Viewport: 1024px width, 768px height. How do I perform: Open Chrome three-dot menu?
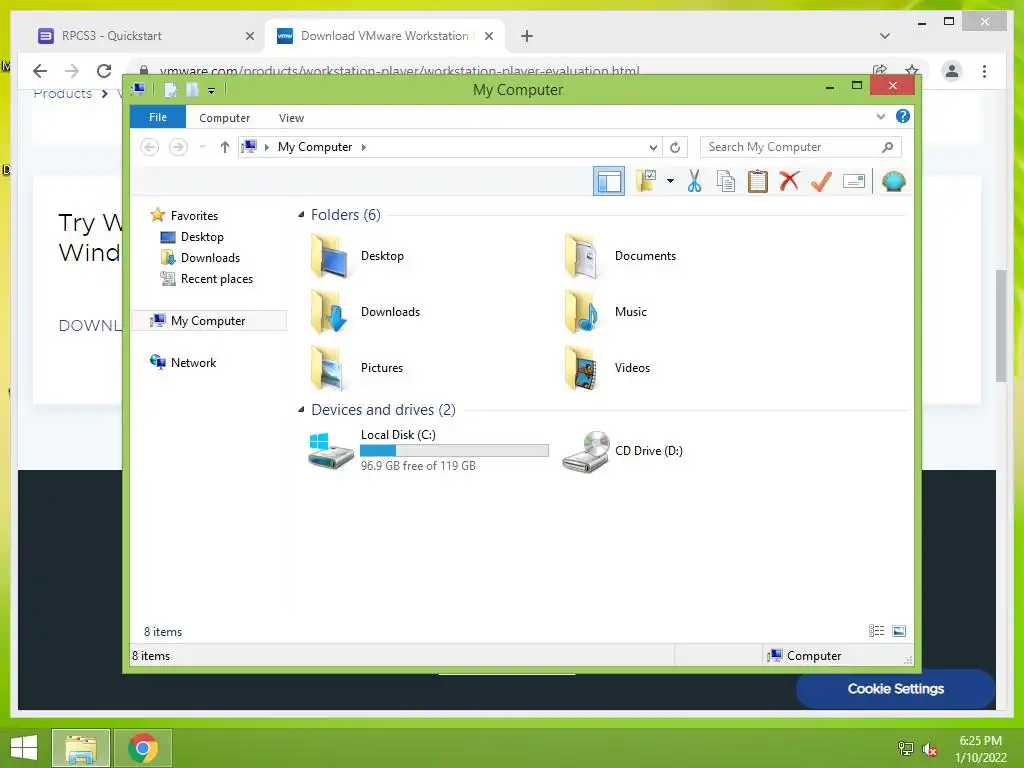click(x=984, y=71)
